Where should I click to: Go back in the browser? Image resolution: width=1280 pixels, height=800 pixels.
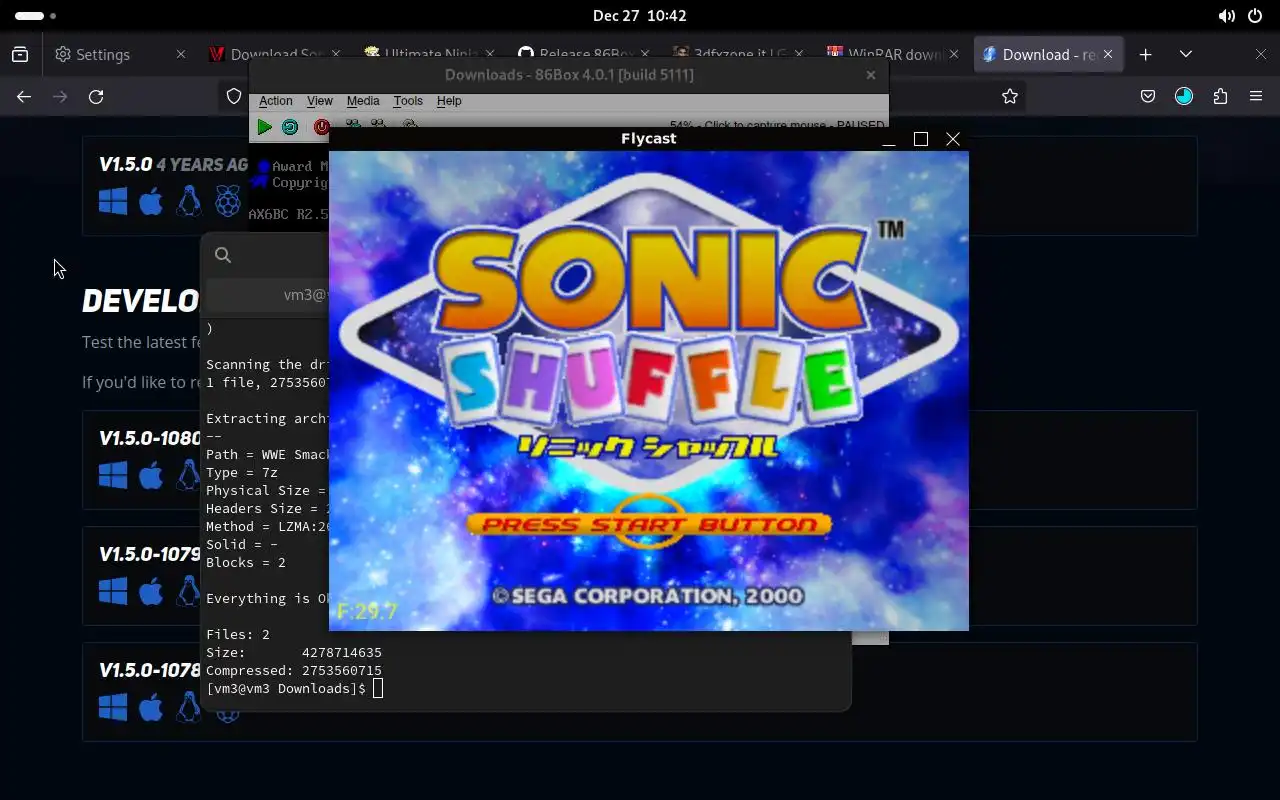pos(24,96)
